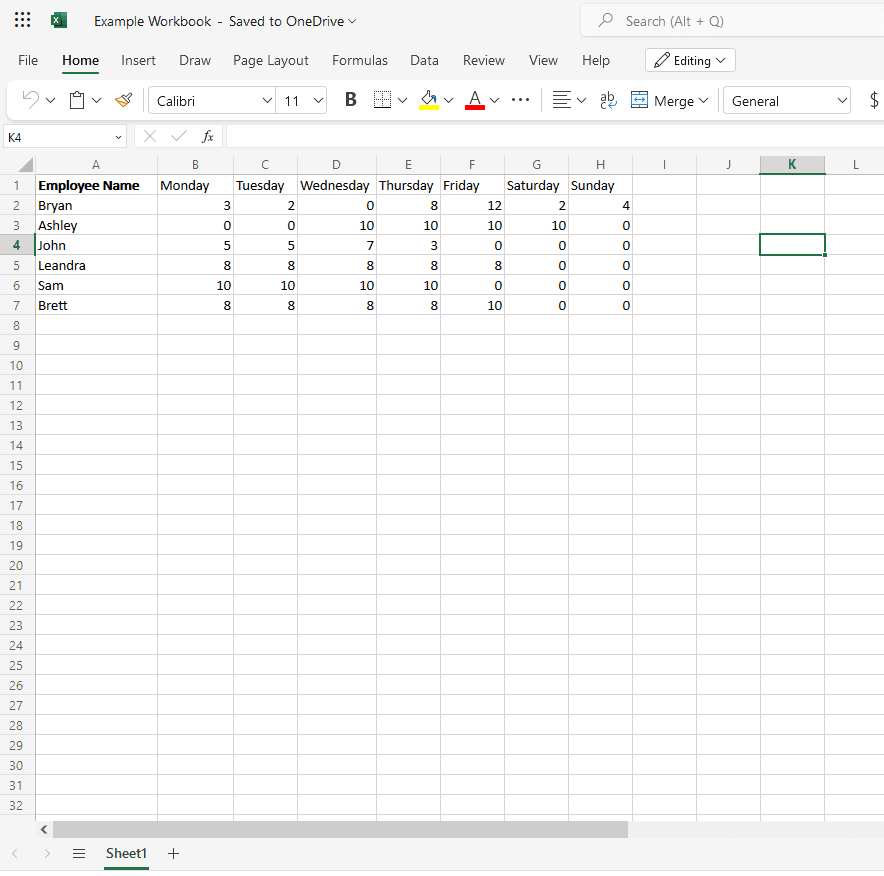Open the font name dropdown
This screenshot has height=876, width=884.
click(211, 100)
